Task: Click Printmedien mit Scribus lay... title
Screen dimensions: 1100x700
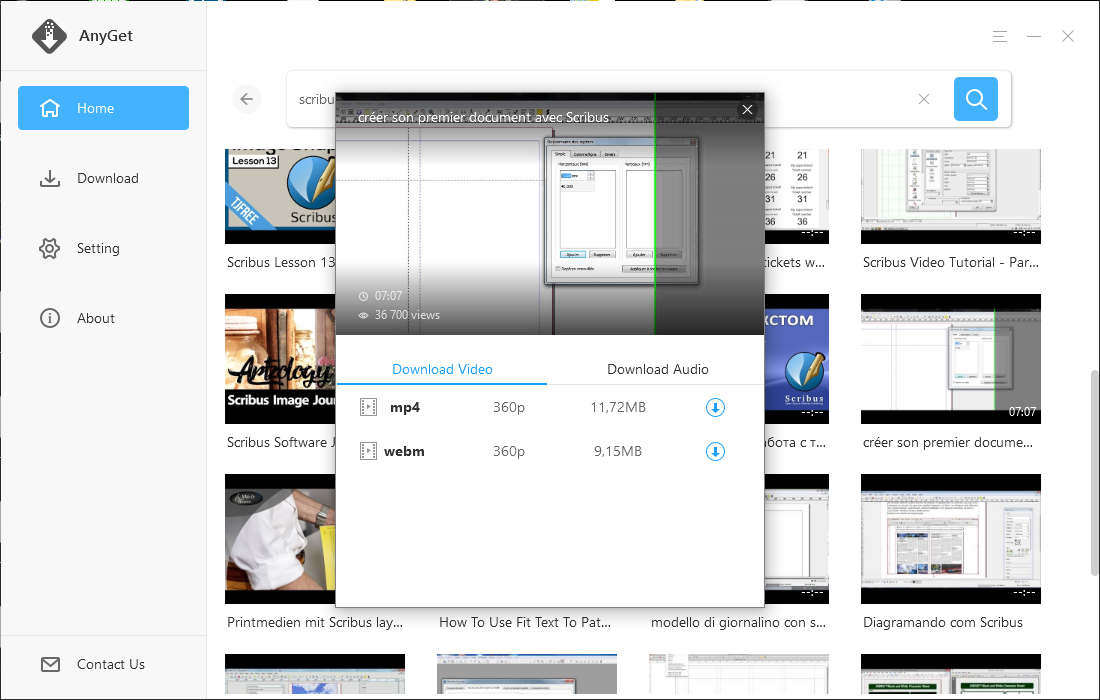Action: 315,622
